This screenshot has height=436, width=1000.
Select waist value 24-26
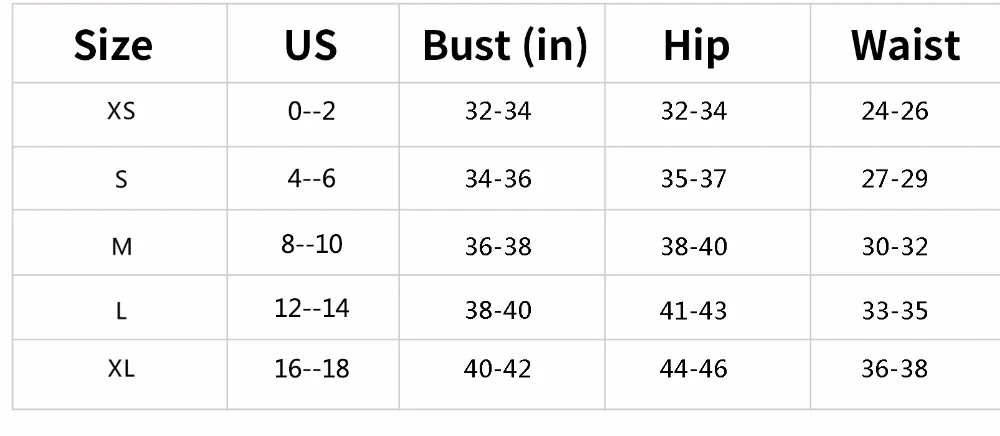(x=895, y=112)
